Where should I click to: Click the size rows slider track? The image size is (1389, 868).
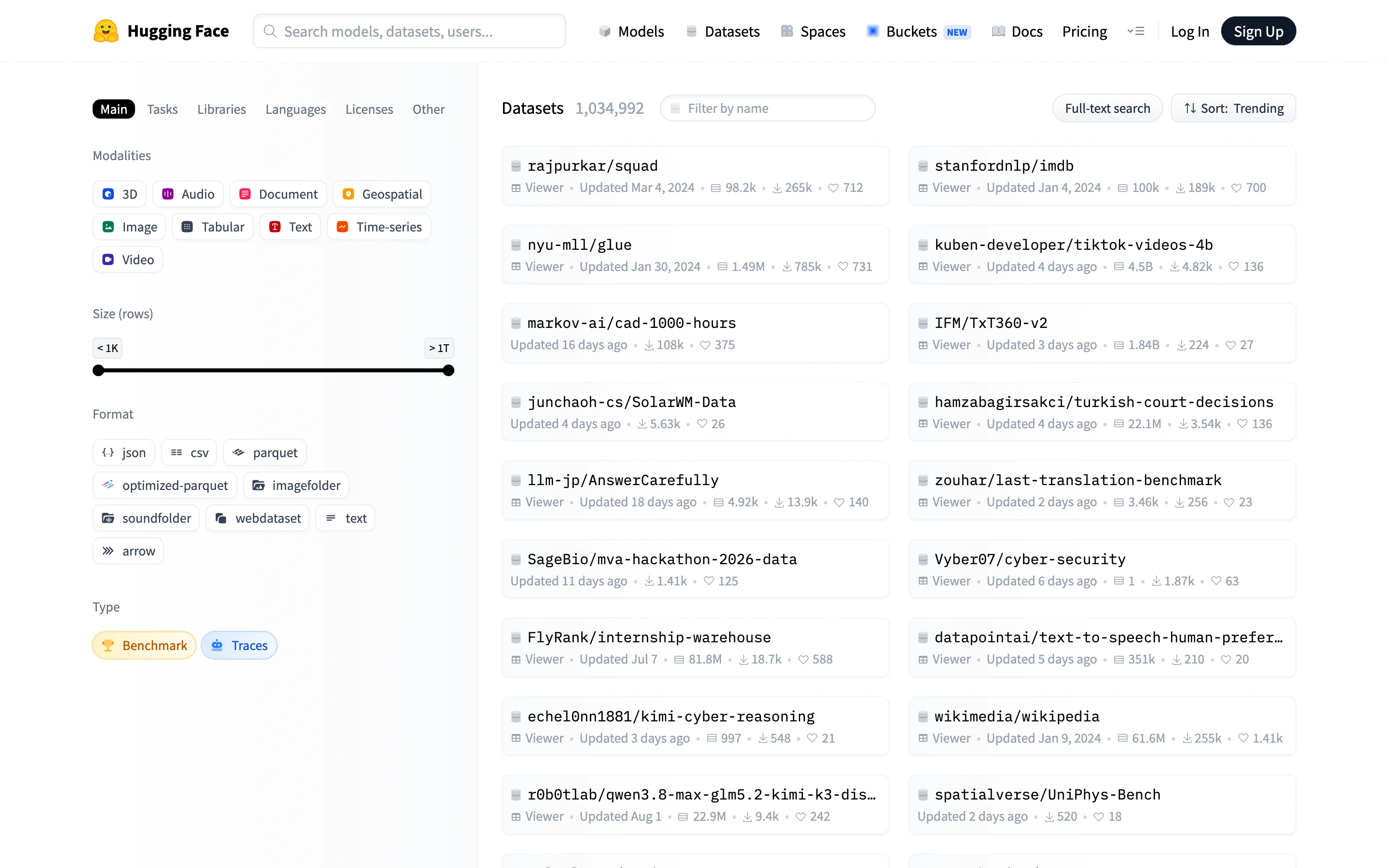tap(274, 370)
